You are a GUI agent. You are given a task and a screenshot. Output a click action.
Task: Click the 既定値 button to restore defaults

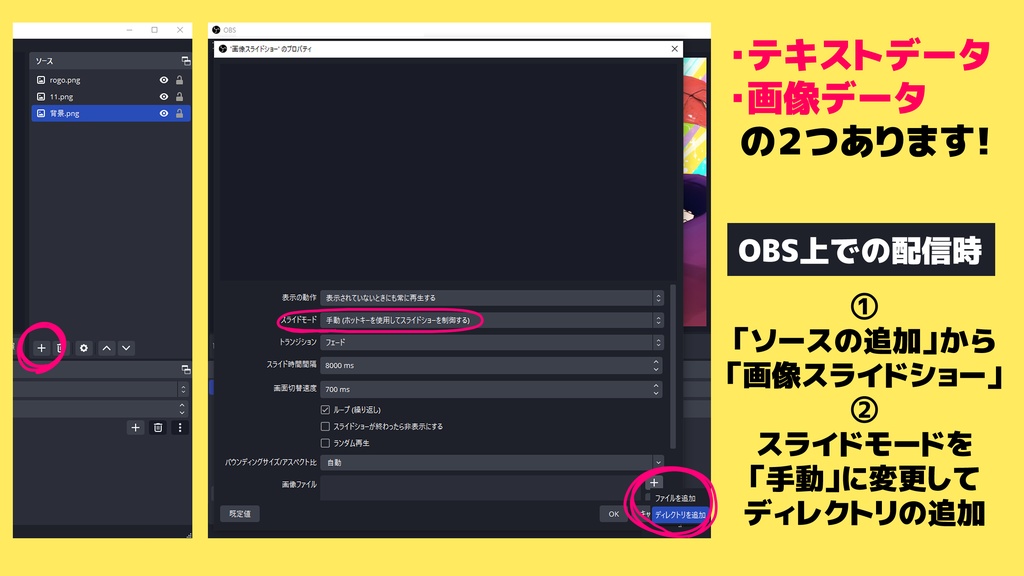point(239,514)
